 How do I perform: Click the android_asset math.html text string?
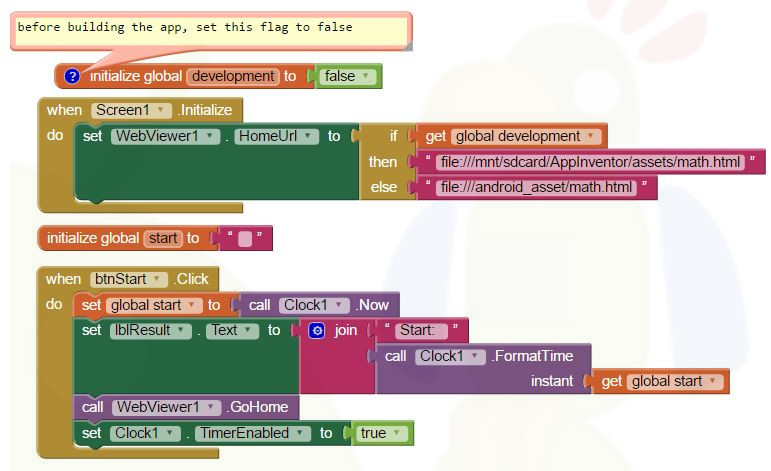[539, 187]
